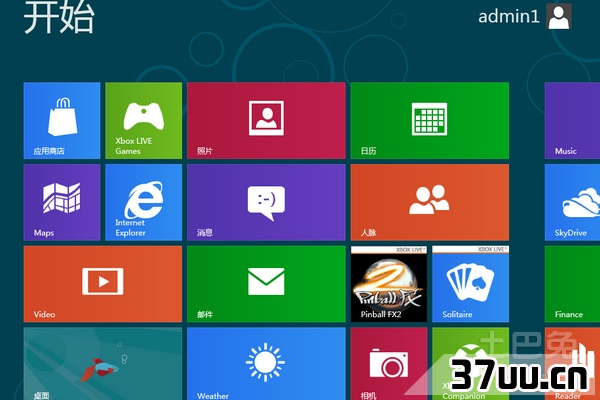Screen dimensions: 600x400
Task: Open the 应用商店 Store tile
Action: (62, 121)
